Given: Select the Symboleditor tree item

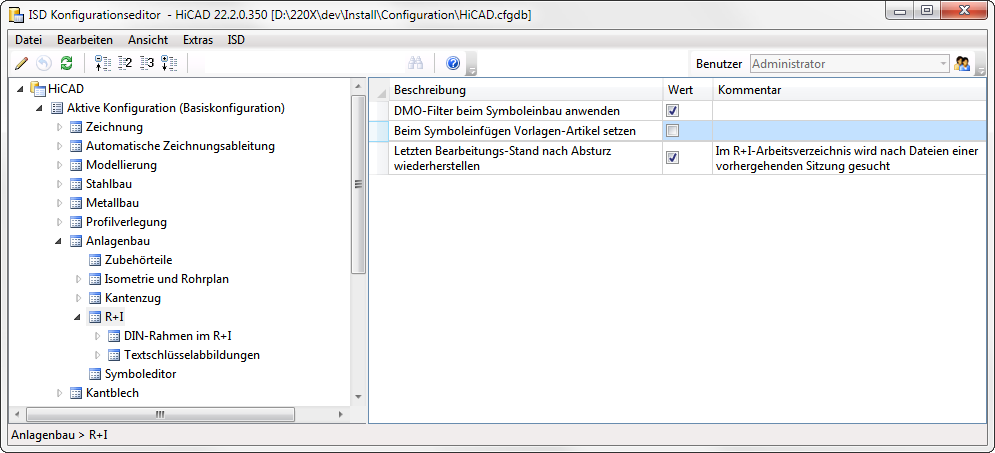Looking at the screenshot, I should [140, 374].
